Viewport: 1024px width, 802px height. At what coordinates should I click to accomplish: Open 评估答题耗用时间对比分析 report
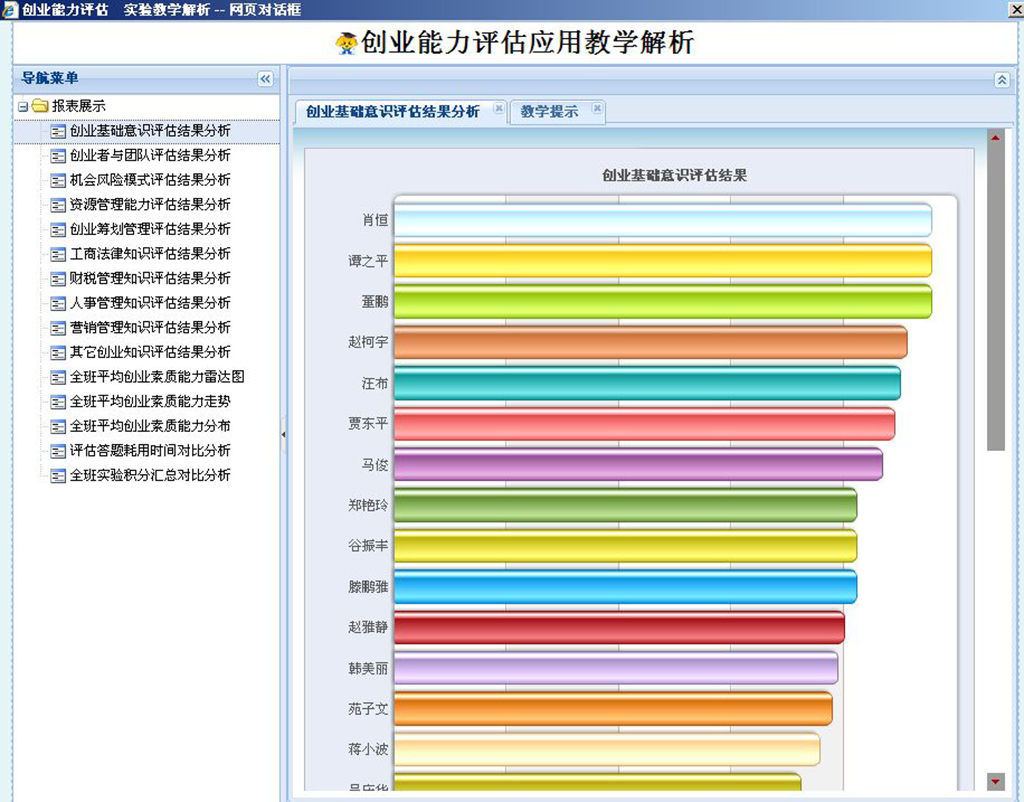(x=150, y=451)
